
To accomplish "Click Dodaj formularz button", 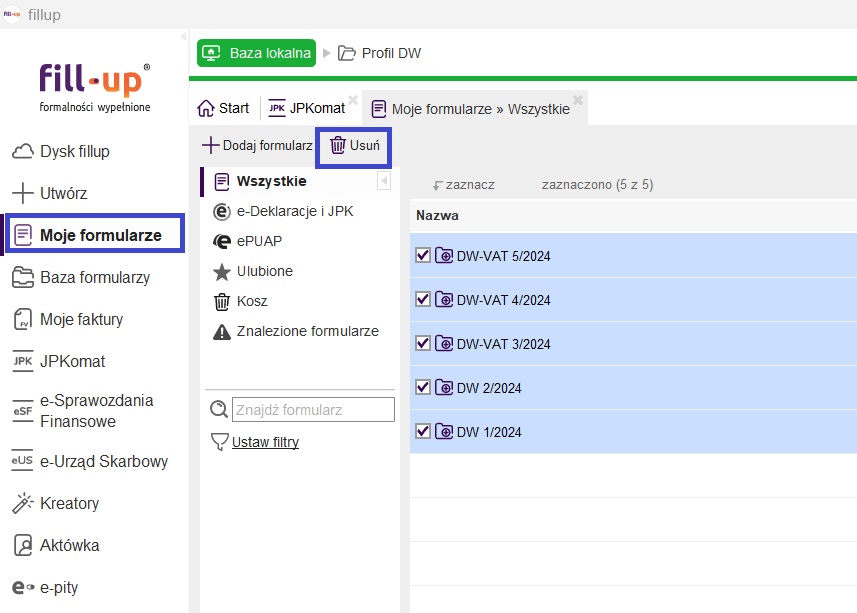I will tap(257, 145).
